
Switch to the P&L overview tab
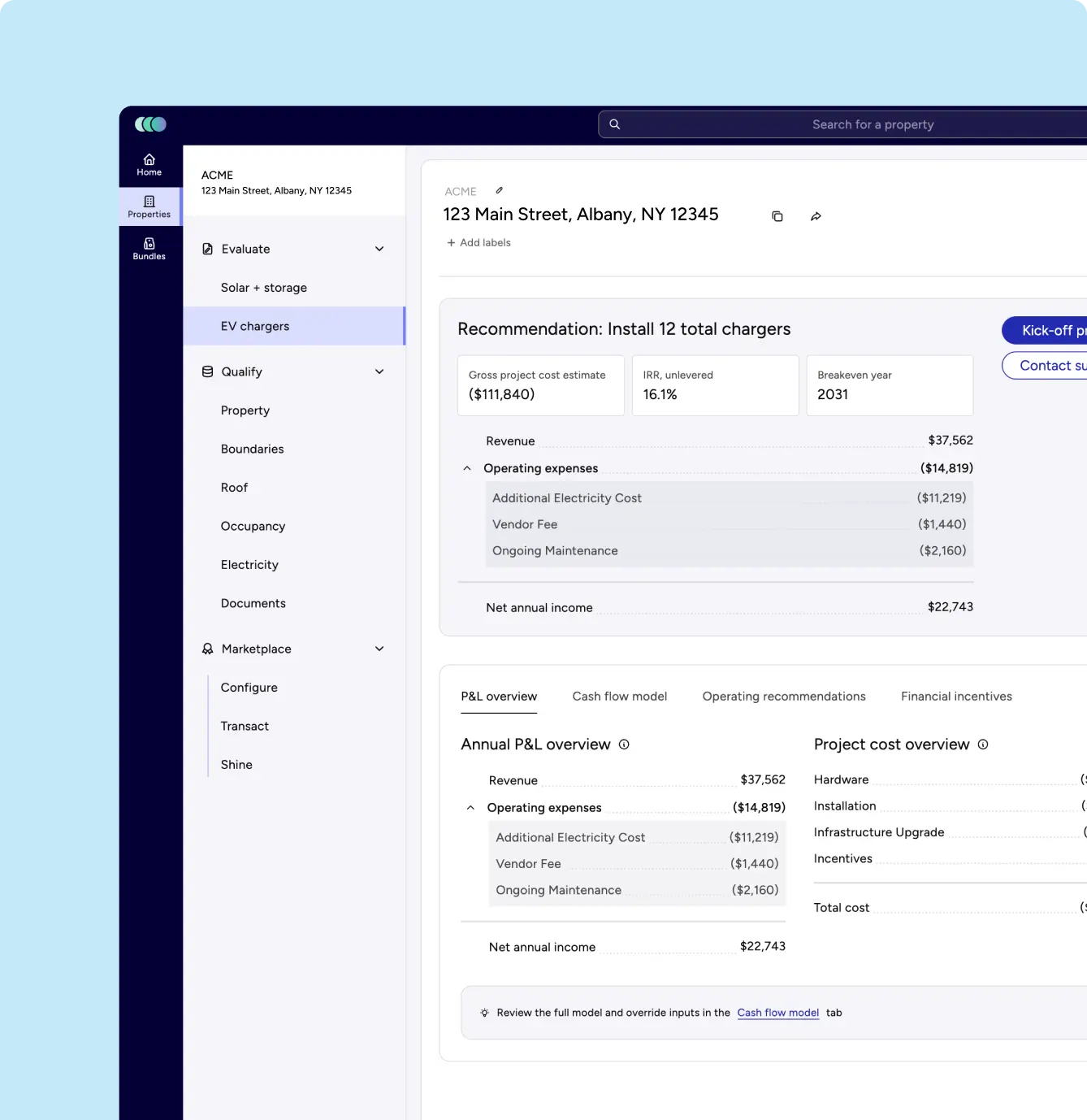click(x=499, y=697)
